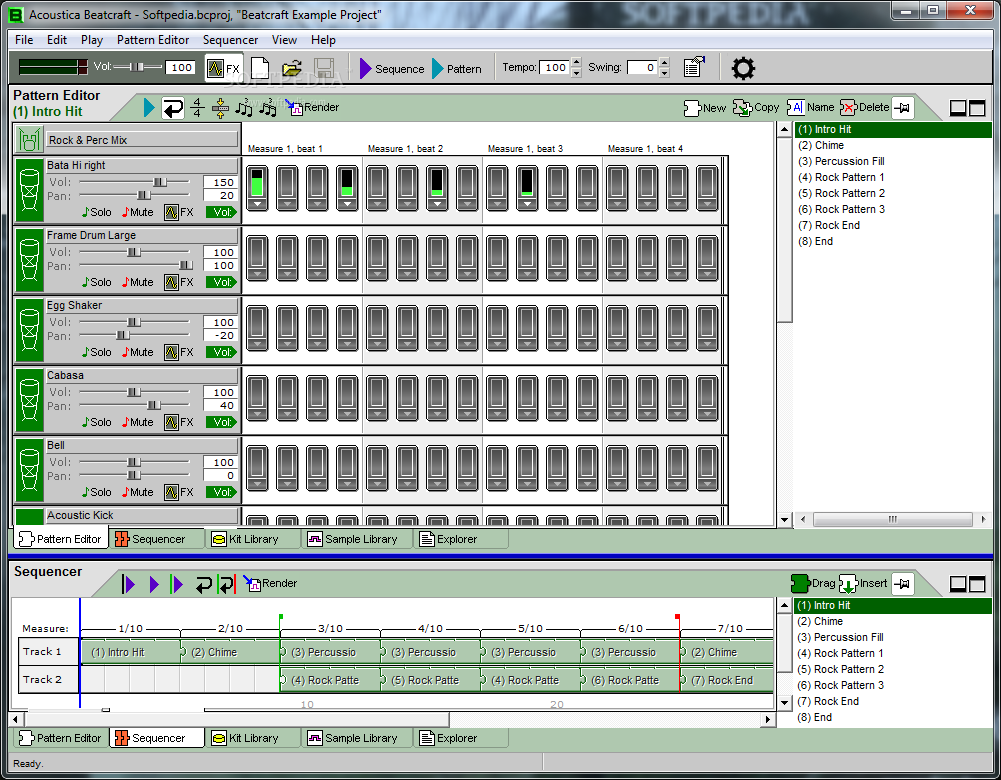The image size is (1001, 780).
Task: Mute the Bell instrument
Action: tap(137, 492)
